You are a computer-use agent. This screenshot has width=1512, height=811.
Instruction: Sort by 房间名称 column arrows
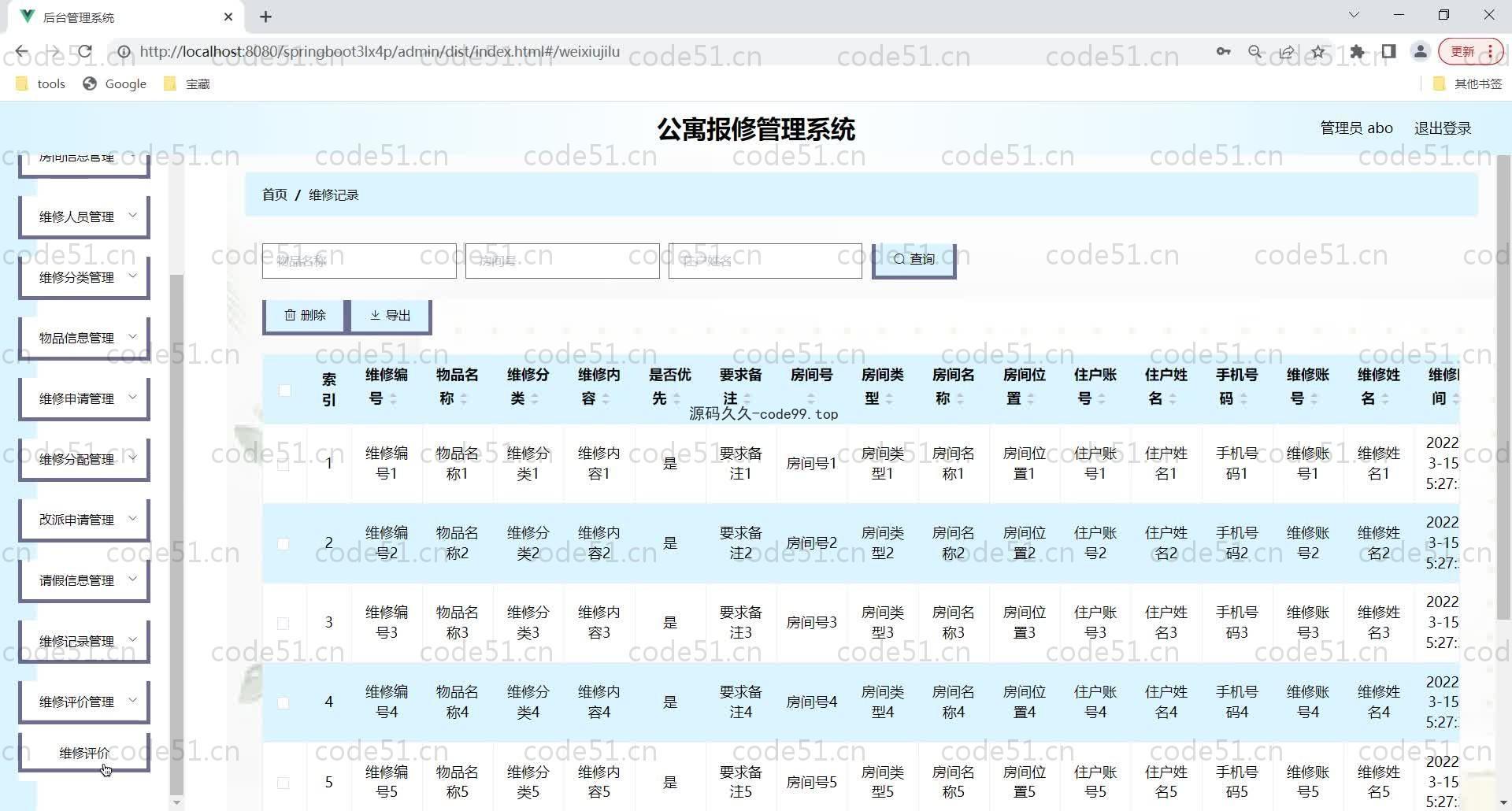(x=960, y=399)
